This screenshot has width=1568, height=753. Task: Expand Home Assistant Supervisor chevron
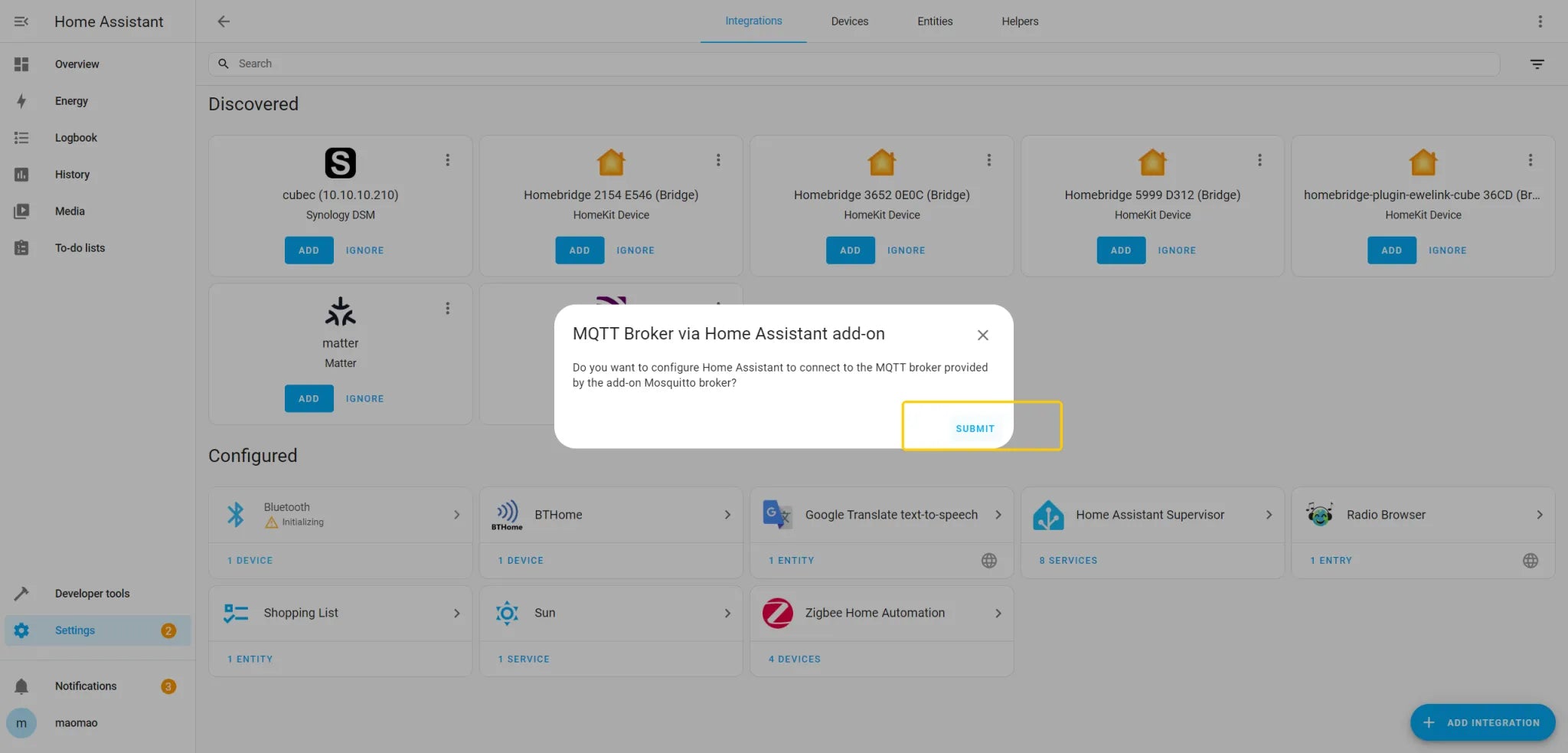pos(1269,515)
